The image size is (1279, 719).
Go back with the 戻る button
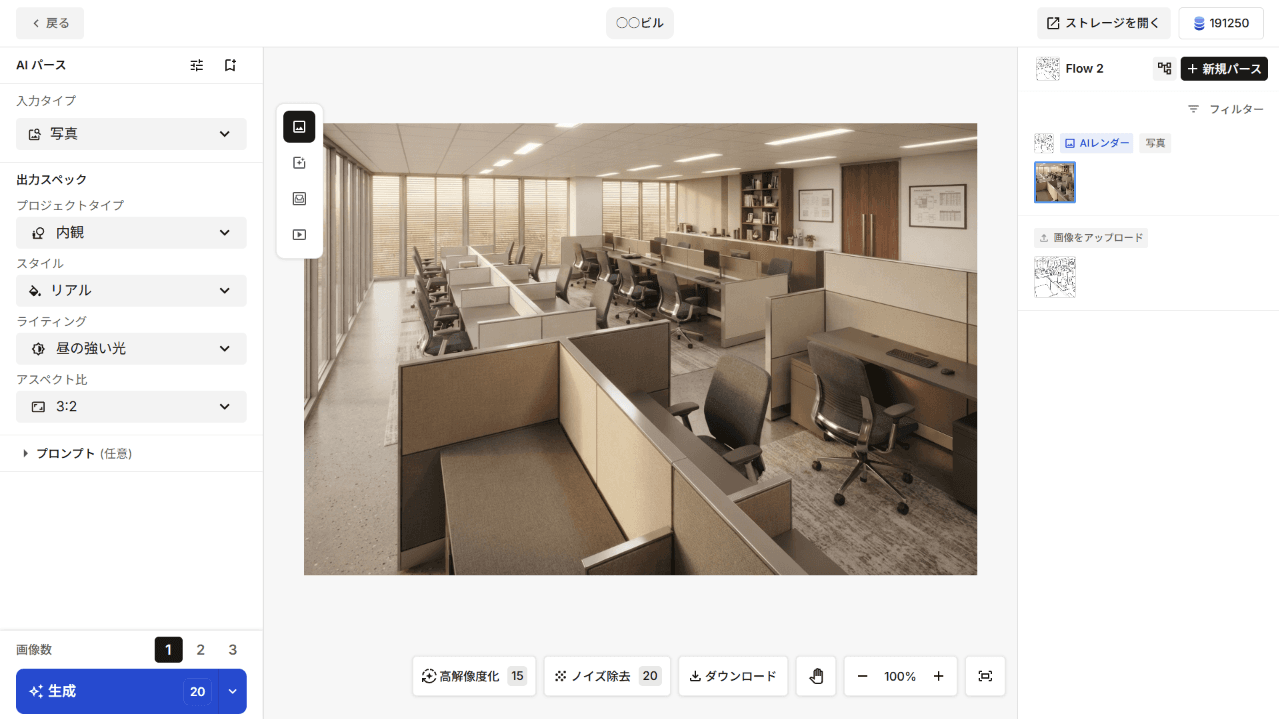tap(50, 23)
